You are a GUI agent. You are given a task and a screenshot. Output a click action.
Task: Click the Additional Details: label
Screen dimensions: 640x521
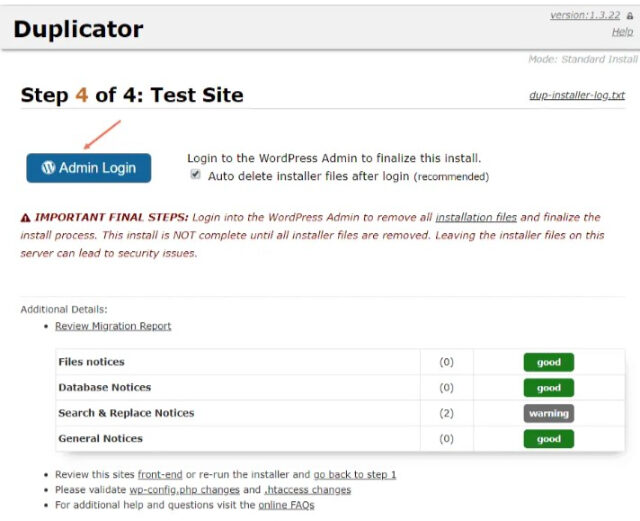[x=64, y=309]
